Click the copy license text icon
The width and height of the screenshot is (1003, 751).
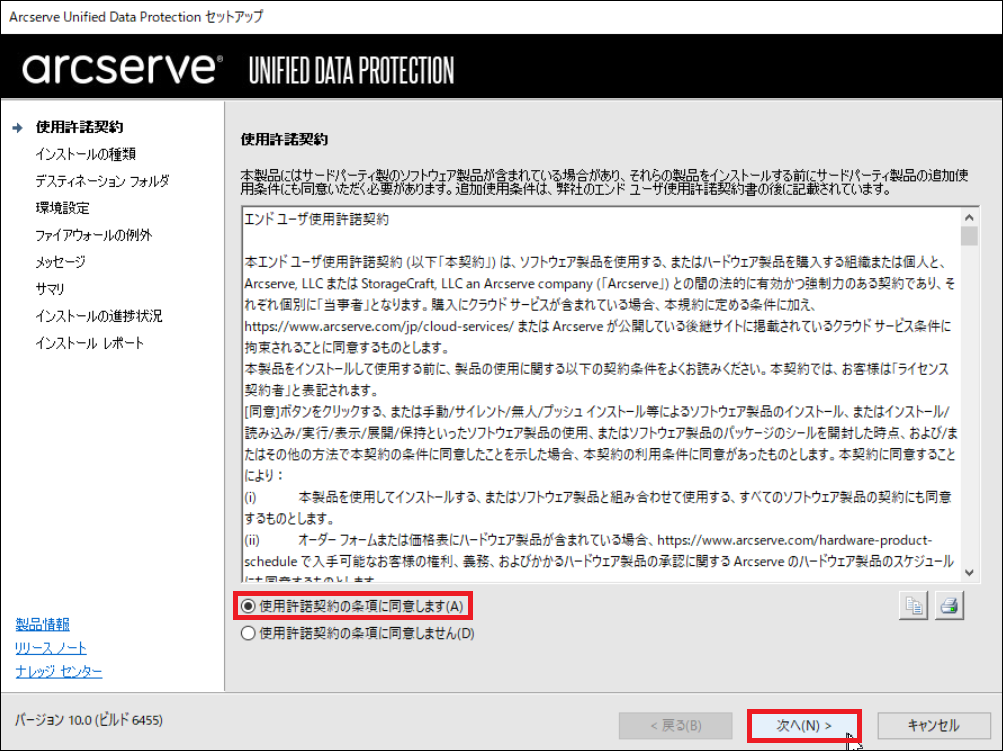coord(913,605)
